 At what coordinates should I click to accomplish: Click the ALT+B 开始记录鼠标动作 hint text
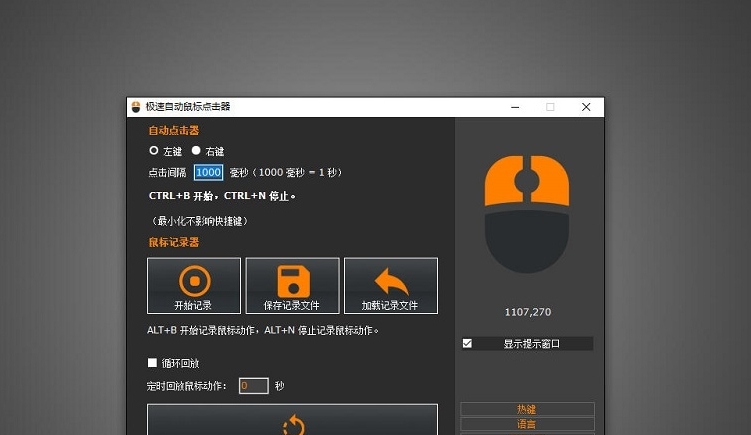[262, 331]
